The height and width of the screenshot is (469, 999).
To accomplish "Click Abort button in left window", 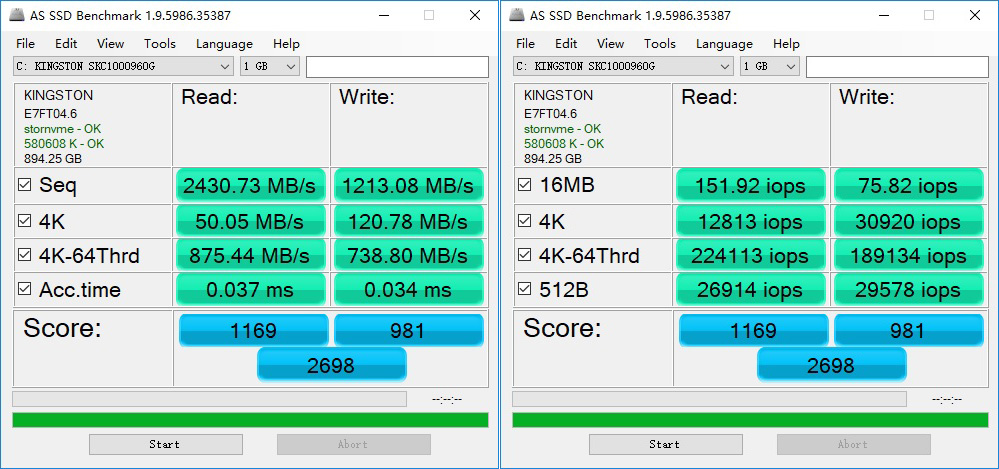I will pyautogui.click(x=354, y=444).
